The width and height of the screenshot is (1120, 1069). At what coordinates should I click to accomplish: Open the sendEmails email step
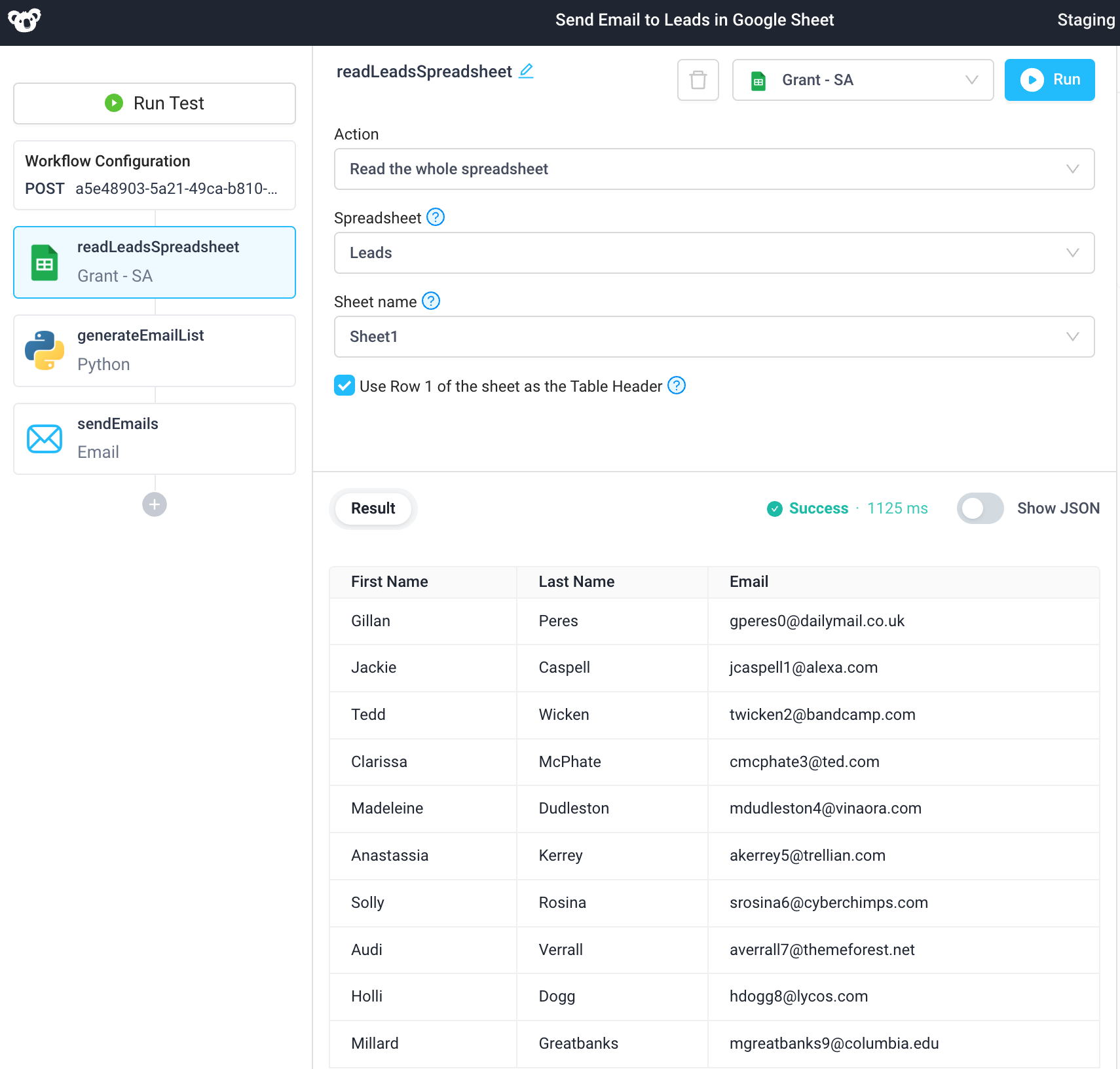point(154,438)
